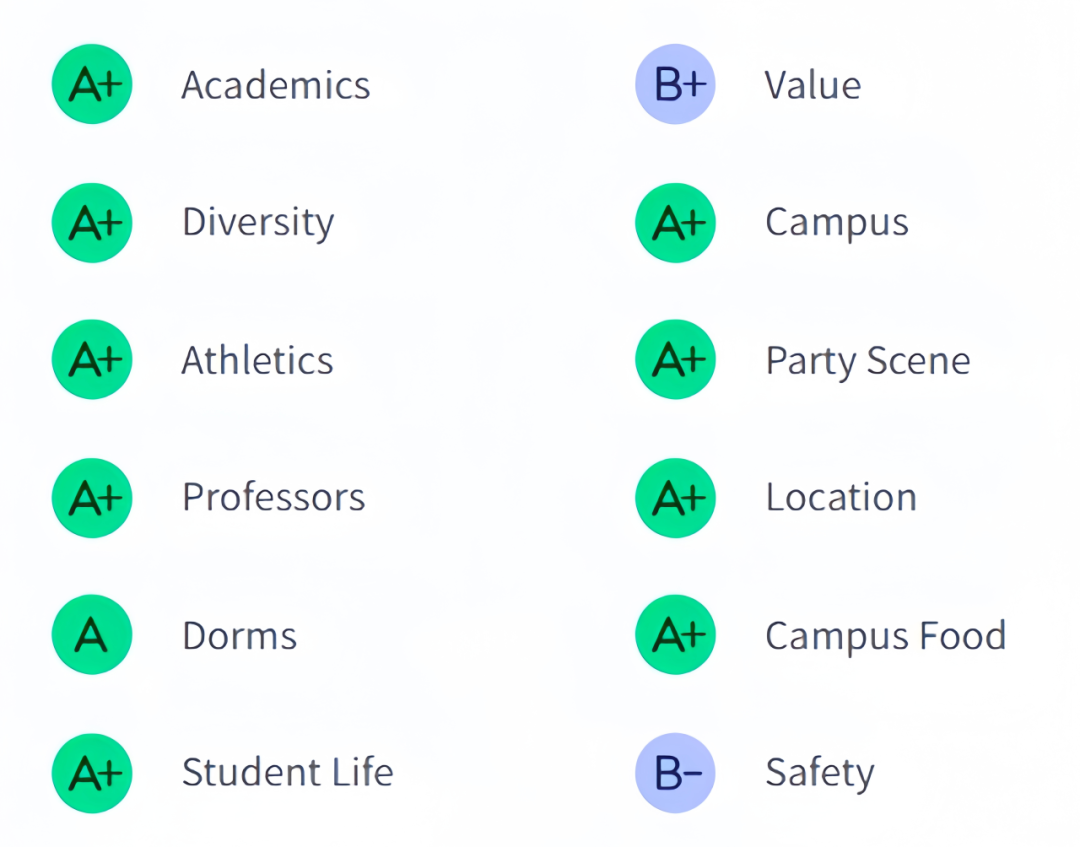Click the Dorms category text
Screen dimensions: 1080x847
pyautogui.click(x=239, y=636)
